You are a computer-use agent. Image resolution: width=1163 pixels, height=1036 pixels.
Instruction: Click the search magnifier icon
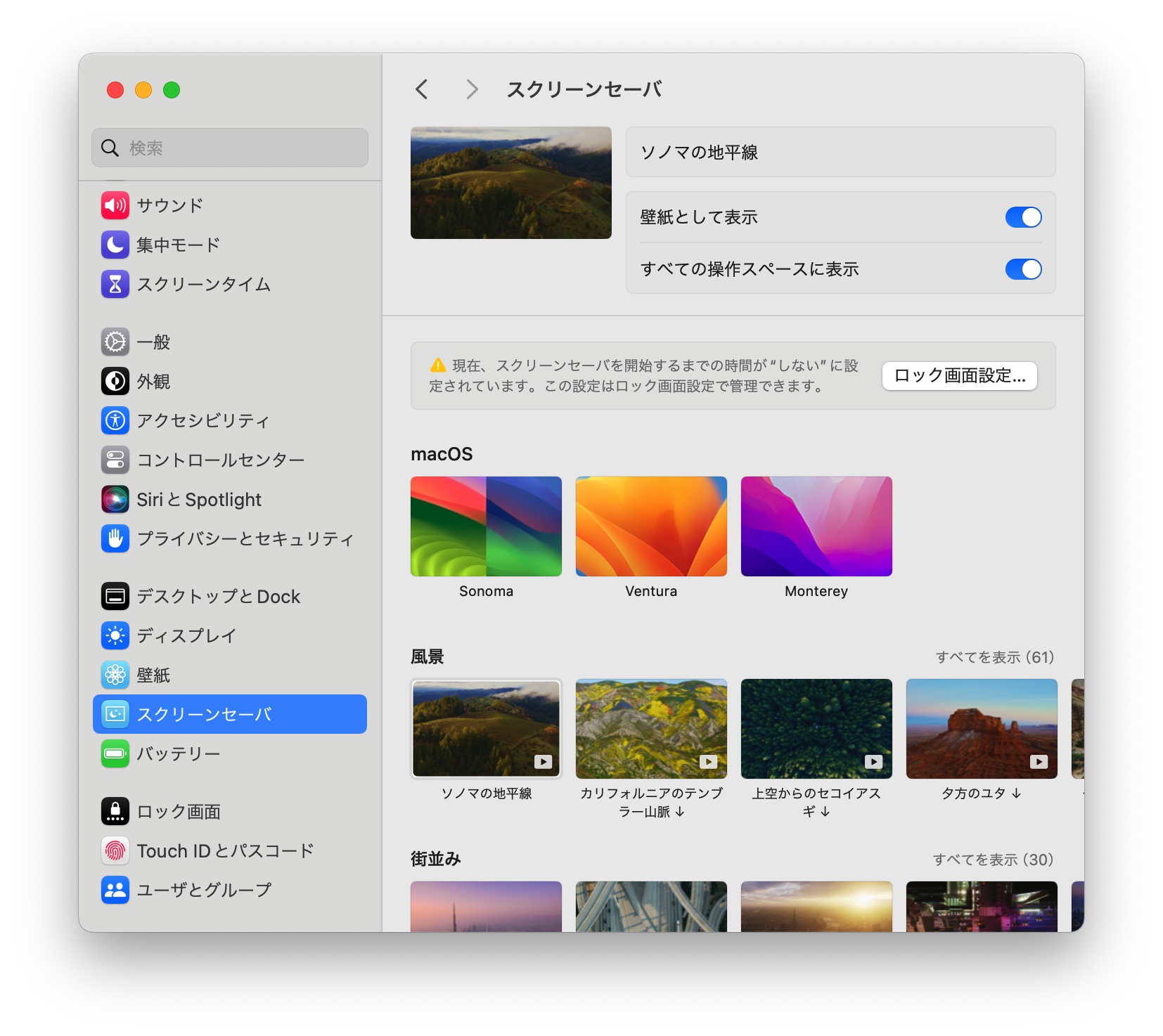click(110, 148)
